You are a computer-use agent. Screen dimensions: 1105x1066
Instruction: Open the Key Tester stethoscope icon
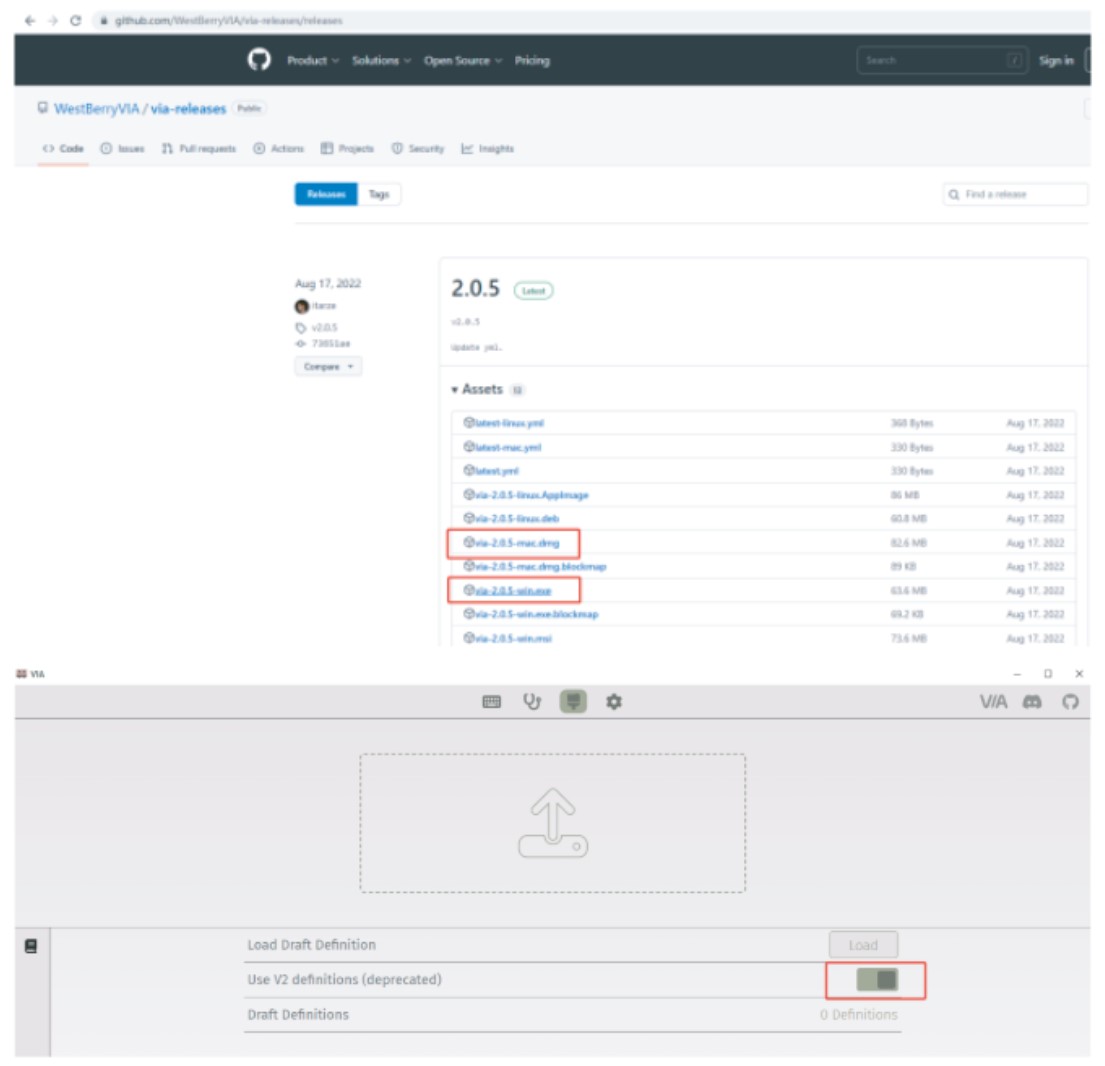coord(532,702)
